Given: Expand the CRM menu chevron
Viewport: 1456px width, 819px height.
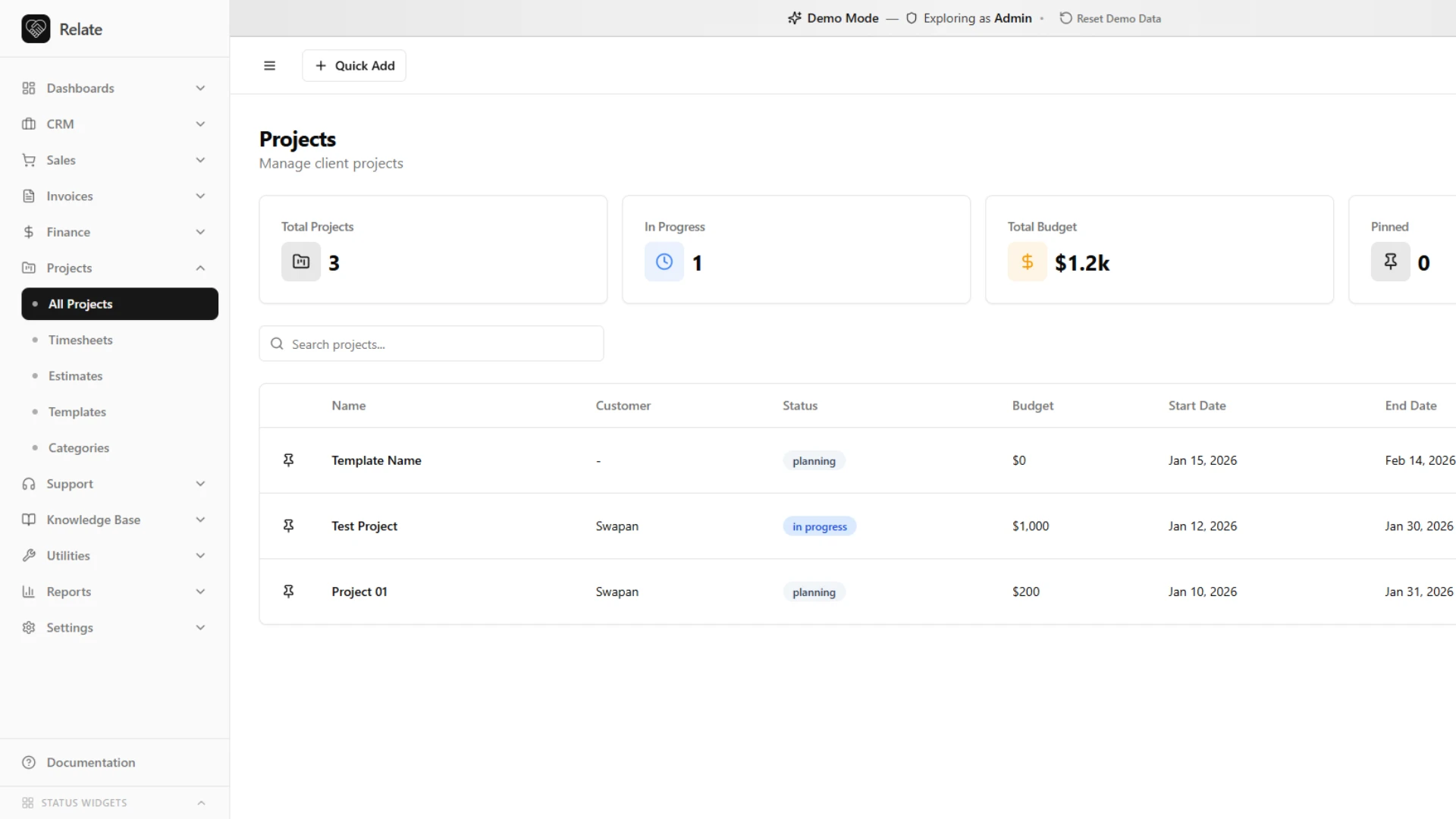Looking at the screenshot, I should tap(200, 124).
